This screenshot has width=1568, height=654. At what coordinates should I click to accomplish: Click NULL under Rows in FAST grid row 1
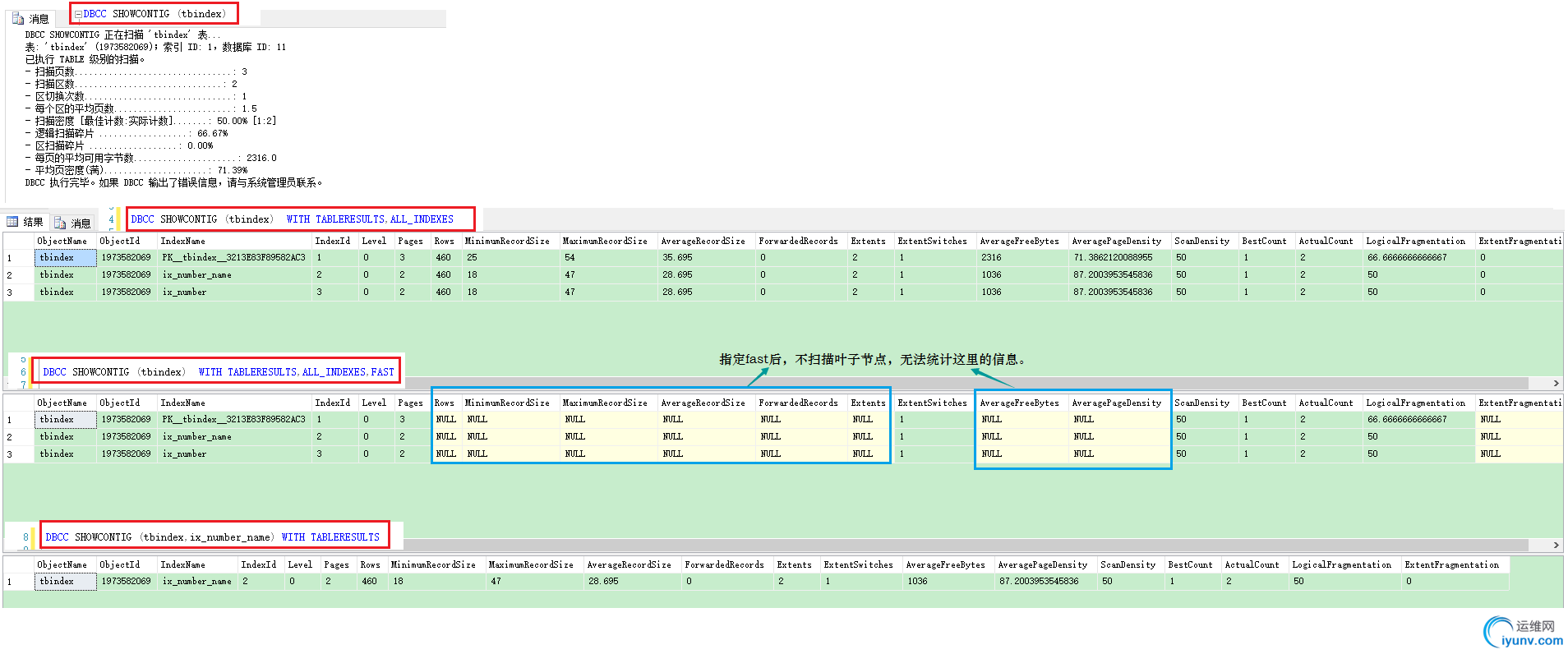point(445,419)
